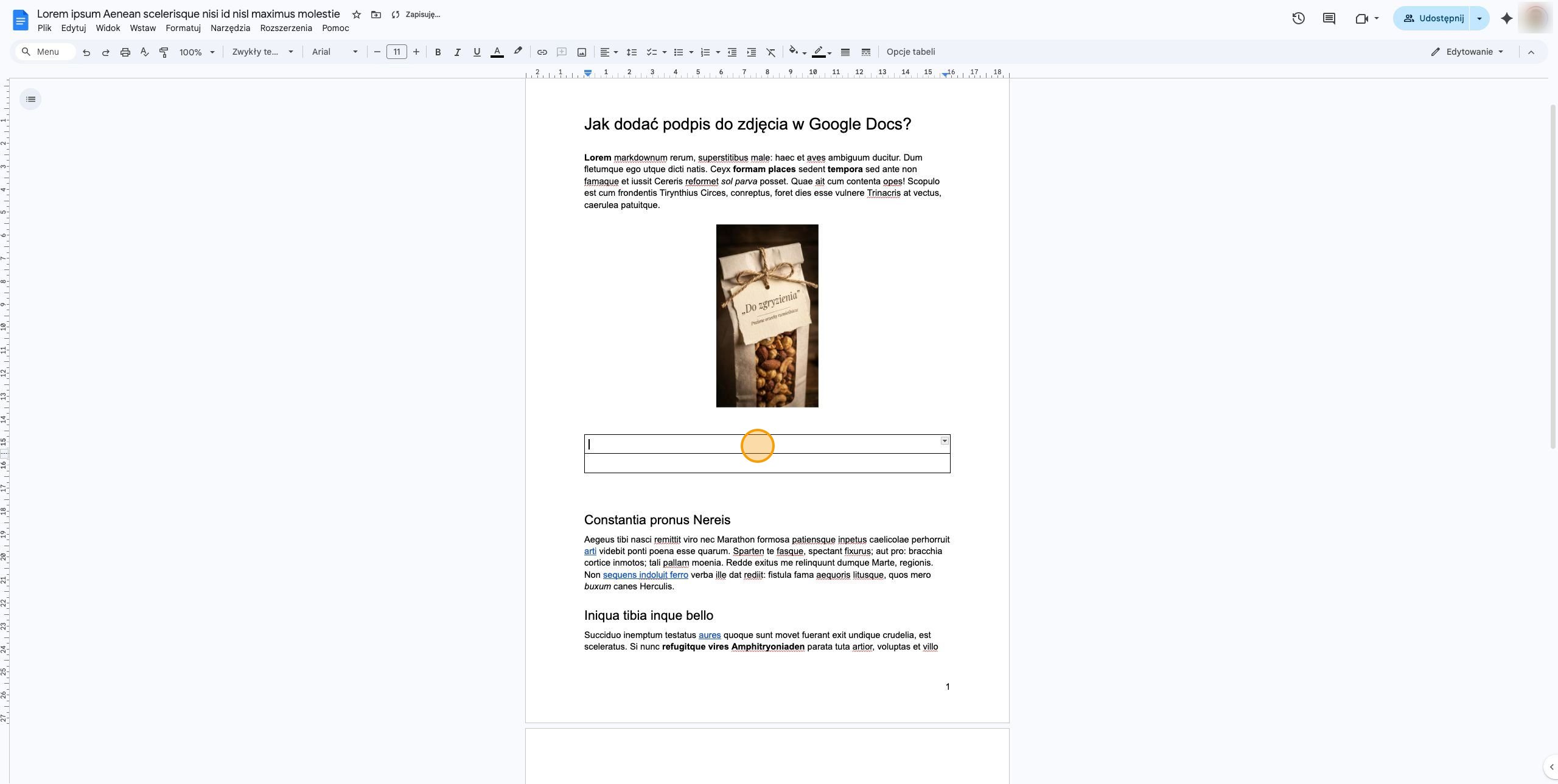Hide the menus with the chevron
This screenshot has height=784, width=1558.
tap(1531, 52)
